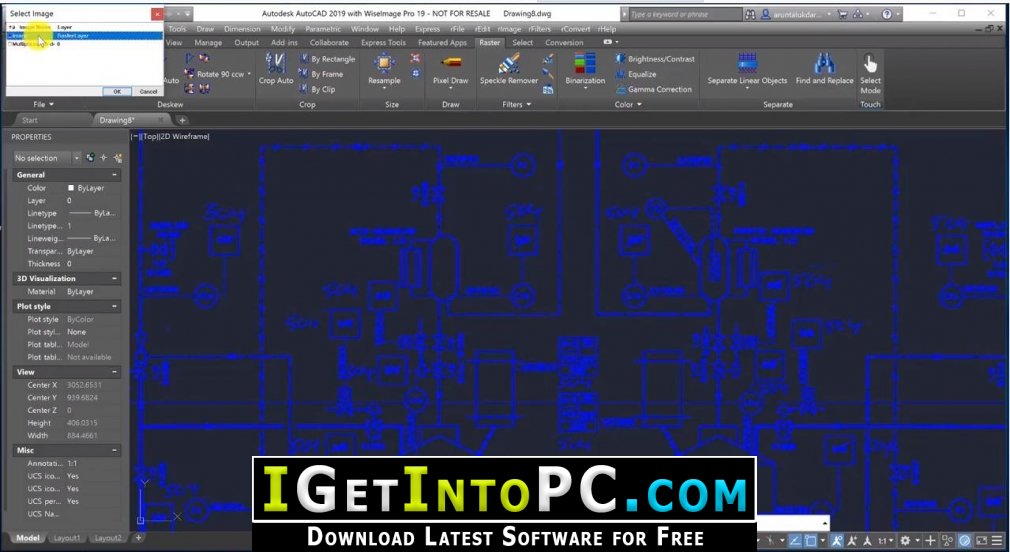Add a new drawing tab with plus button
This screenshot has width=1010, height=552.
point(182,120)
